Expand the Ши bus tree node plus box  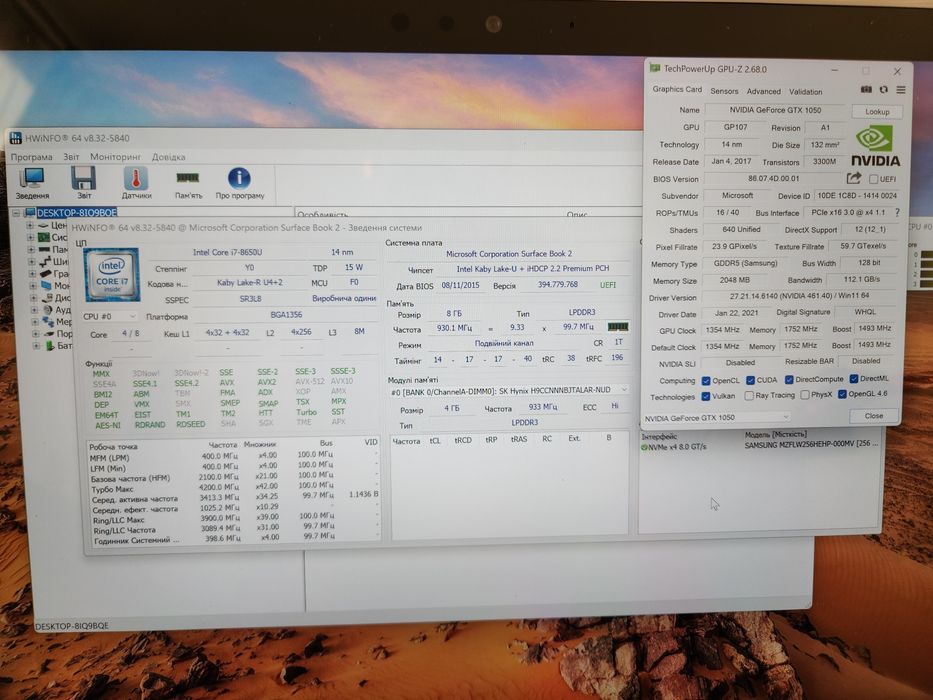click(31, 262)
